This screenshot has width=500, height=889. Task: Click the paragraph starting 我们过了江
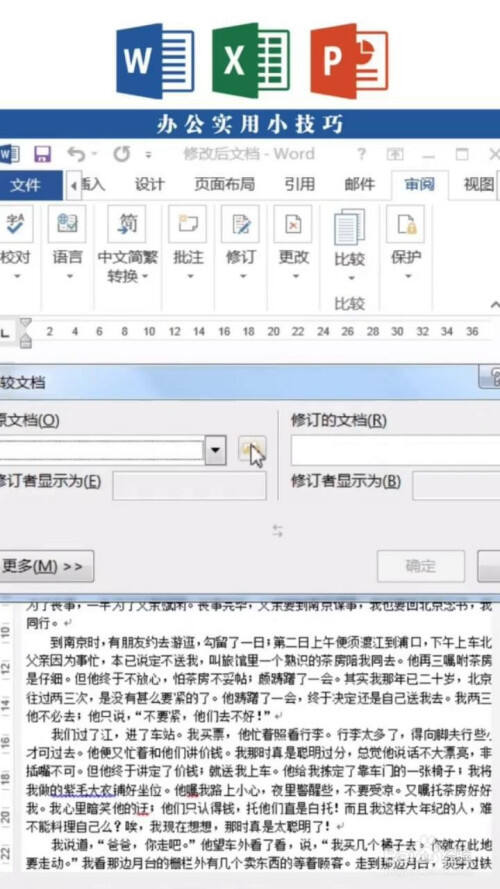[x=259, y=780]
